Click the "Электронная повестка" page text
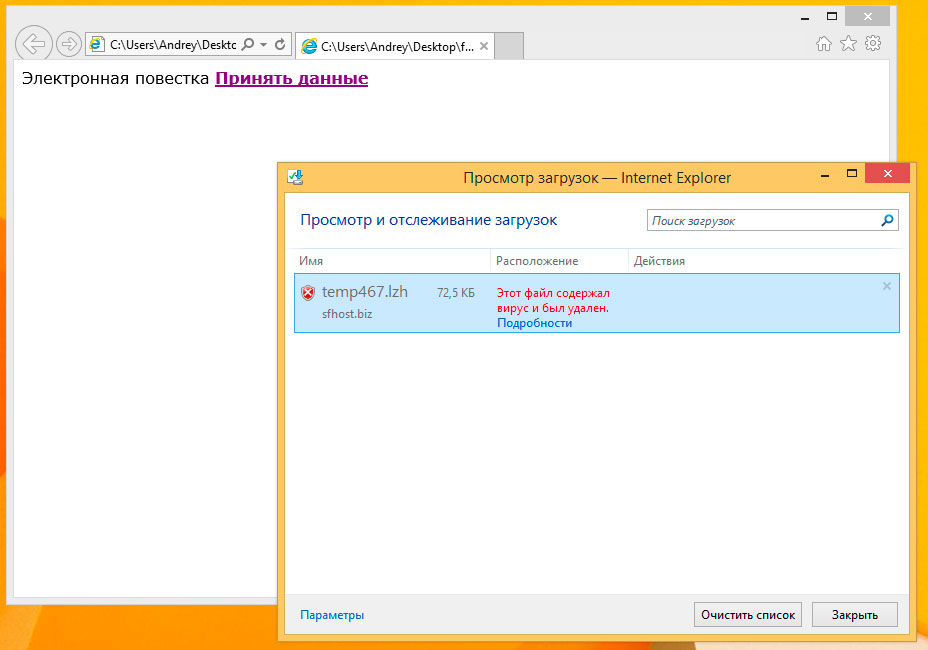Screen dimensions: 928x650 click(115, 78)
